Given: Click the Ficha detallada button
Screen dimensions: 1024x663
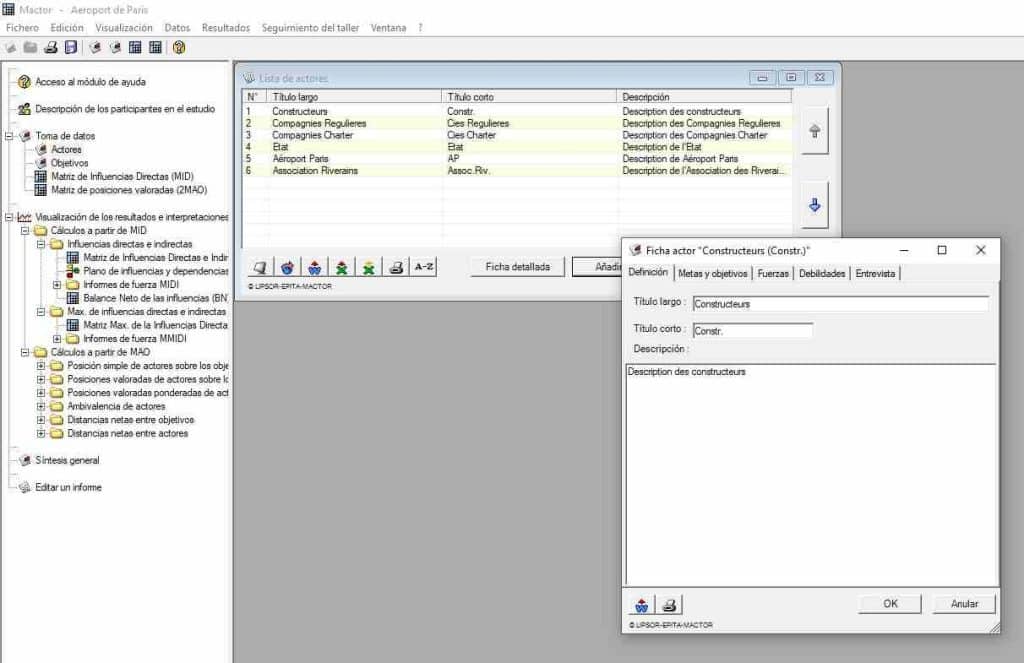Looking at the screenshot, I should pyautogui.click(x=517, y=267).
